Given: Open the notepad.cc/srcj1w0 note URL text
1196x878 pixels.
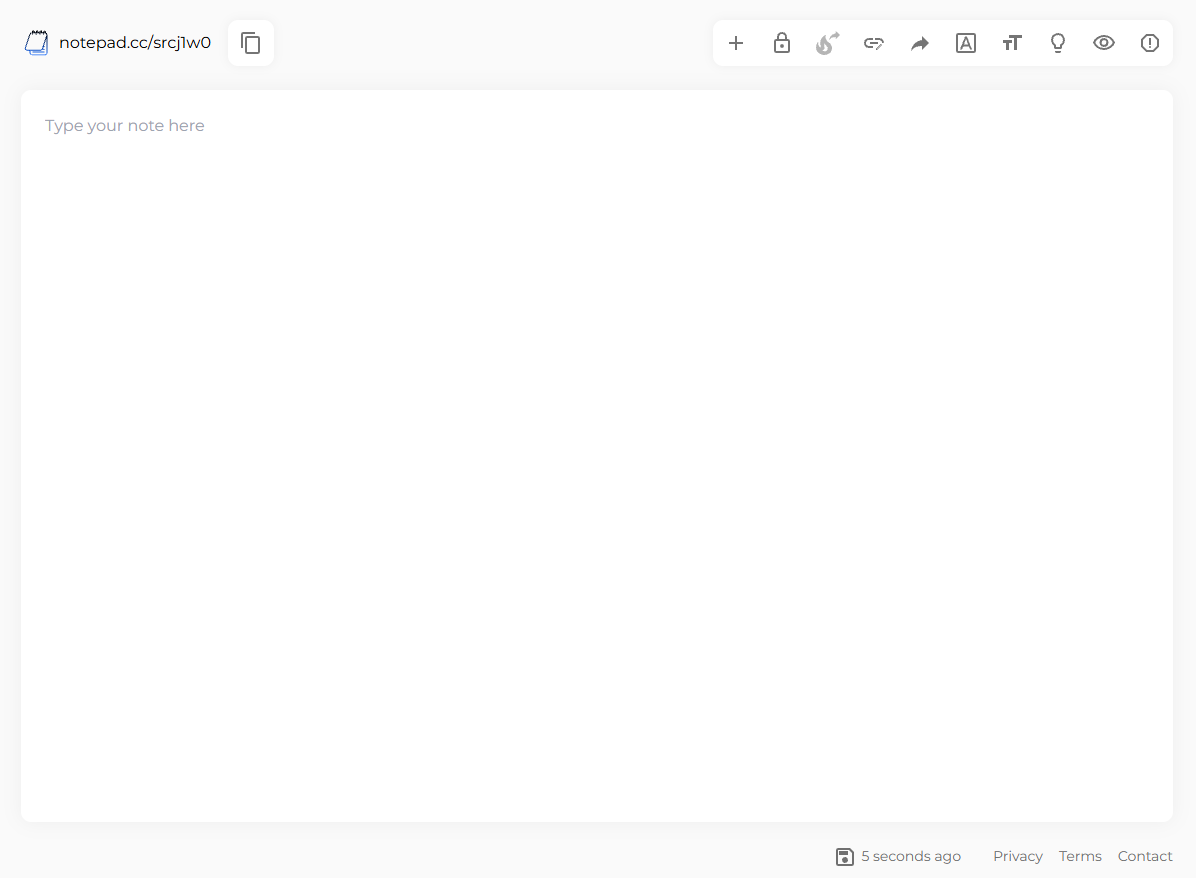Looking at the screenshot, I should pos(135,43).
